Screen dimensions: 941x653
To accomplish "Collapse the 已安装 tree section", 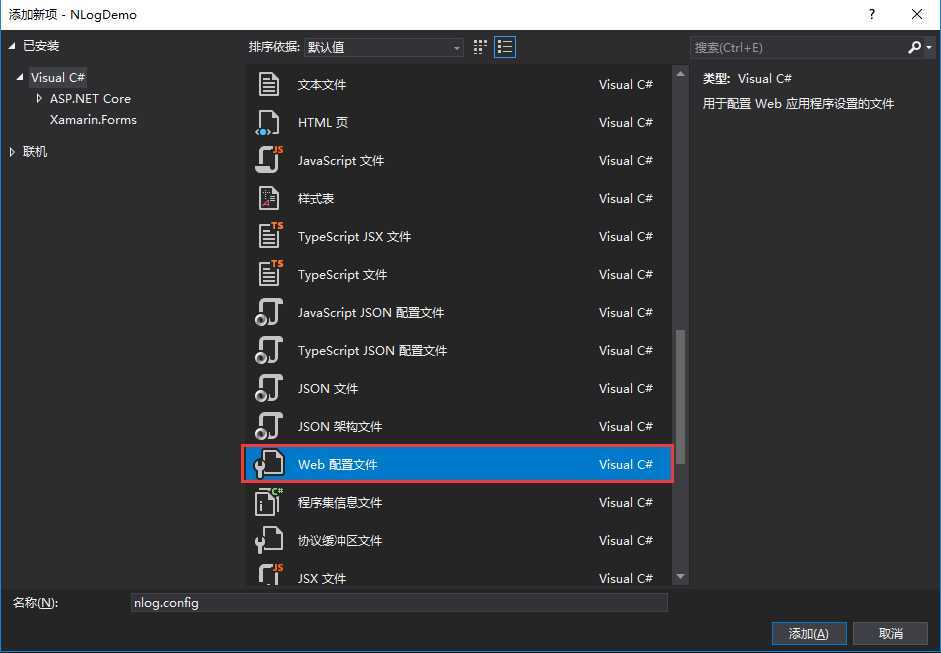I will point(12,46).
